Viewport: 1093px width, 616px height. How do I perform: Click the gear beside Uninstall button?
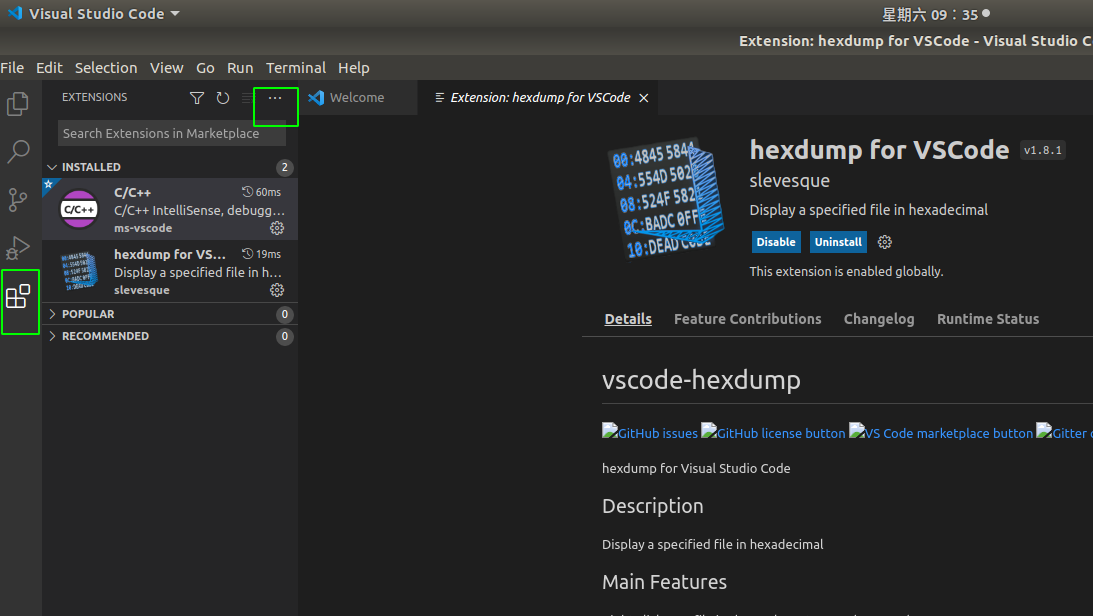point(885,242)
